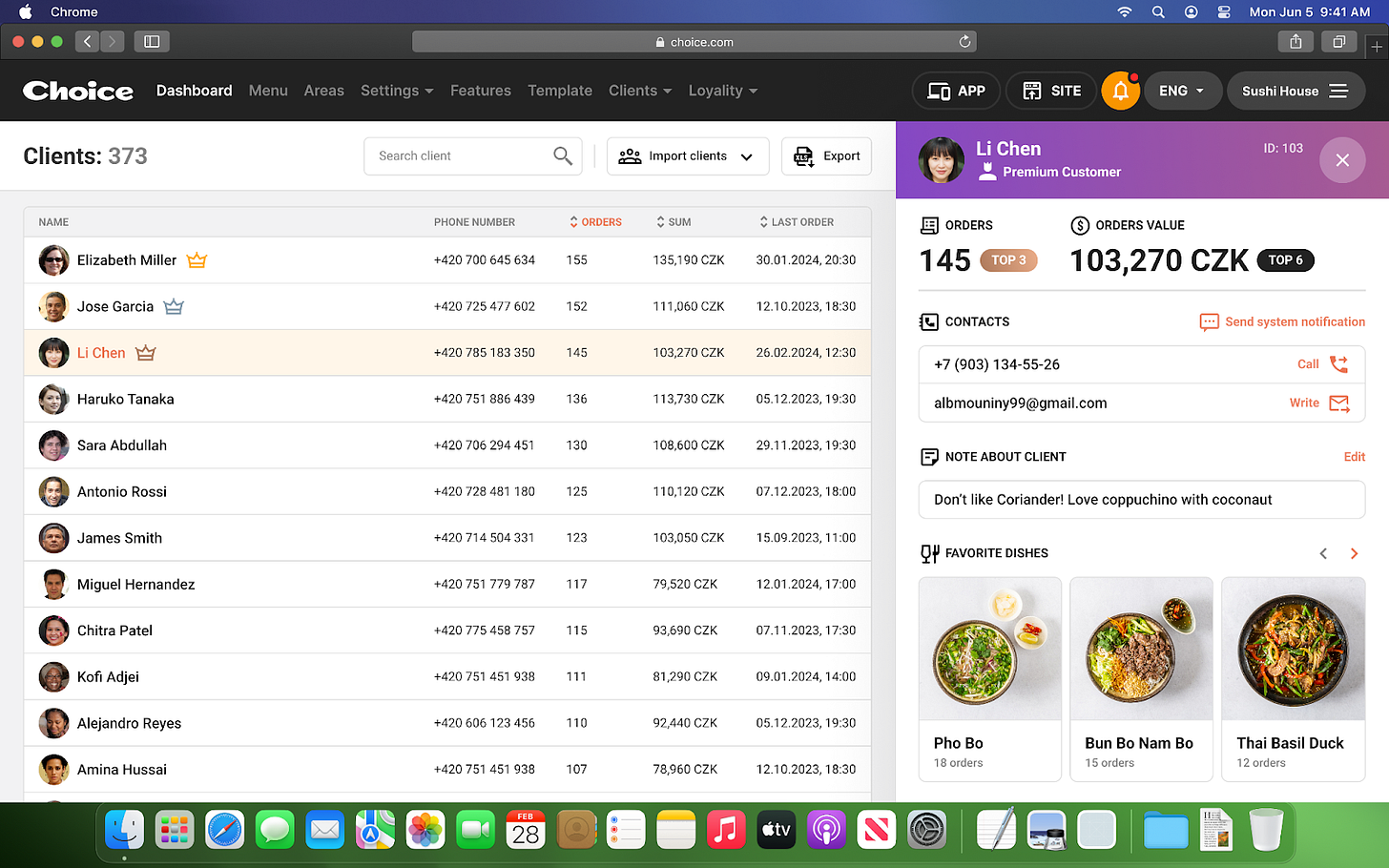Image resolution: width=1389 pixels, height=868 pixels.
Task: Select the Haruko Tanaka row
Action: coord(447,399)
